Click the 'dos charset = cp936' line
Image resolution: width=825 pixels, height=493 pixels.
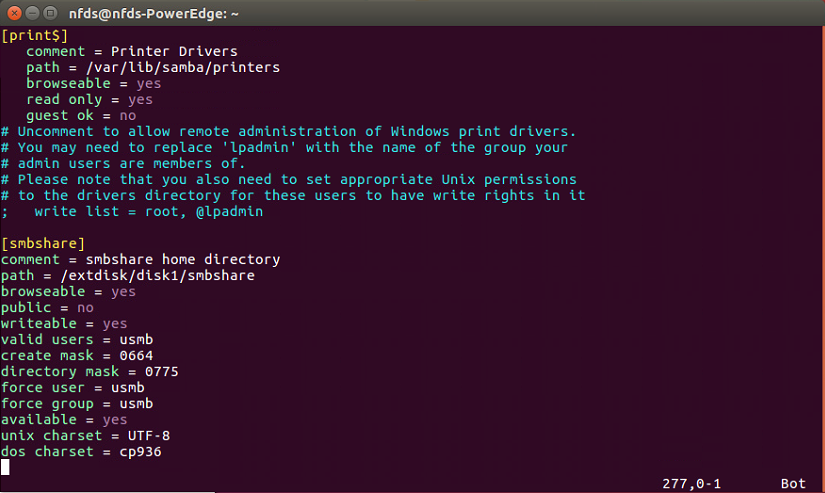tap(81, 451)
